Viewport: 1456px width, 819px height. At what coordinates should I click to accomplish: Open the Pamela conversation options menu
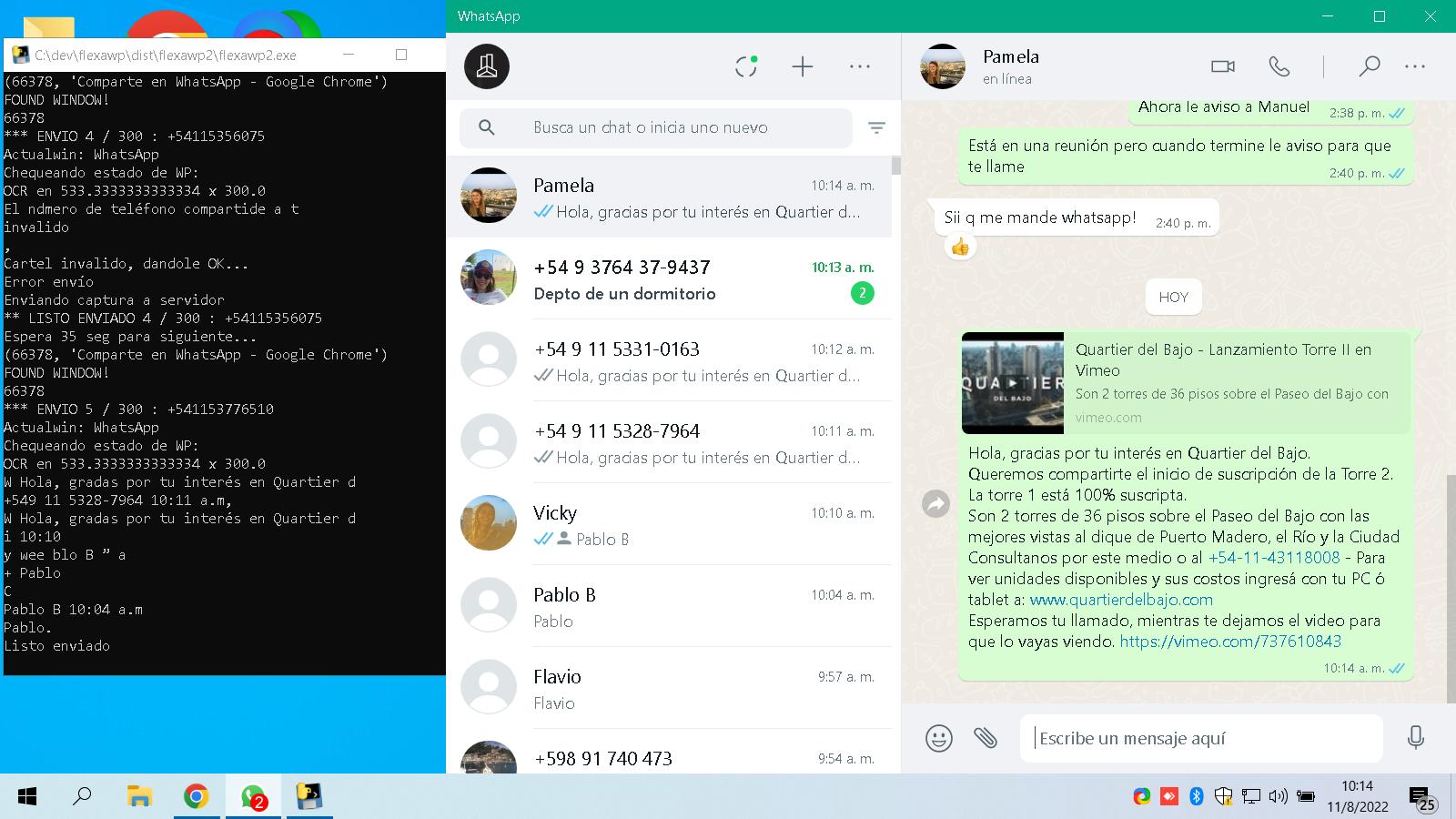pyautogui.click(x=1415, y=66)
